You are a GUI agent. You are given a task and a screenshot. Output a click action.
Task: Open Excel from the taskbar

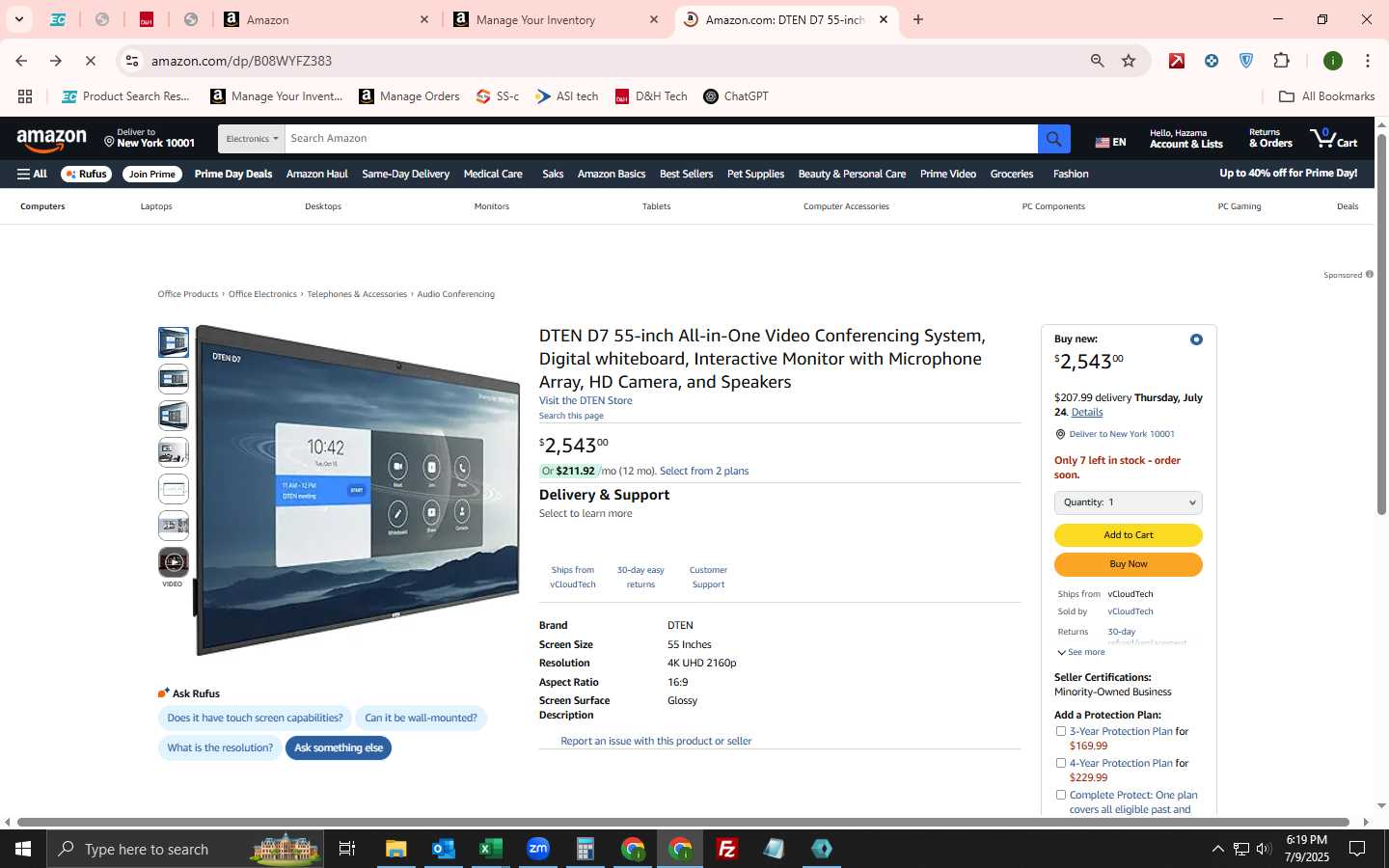pyautogui.click(x=491, y=849)
